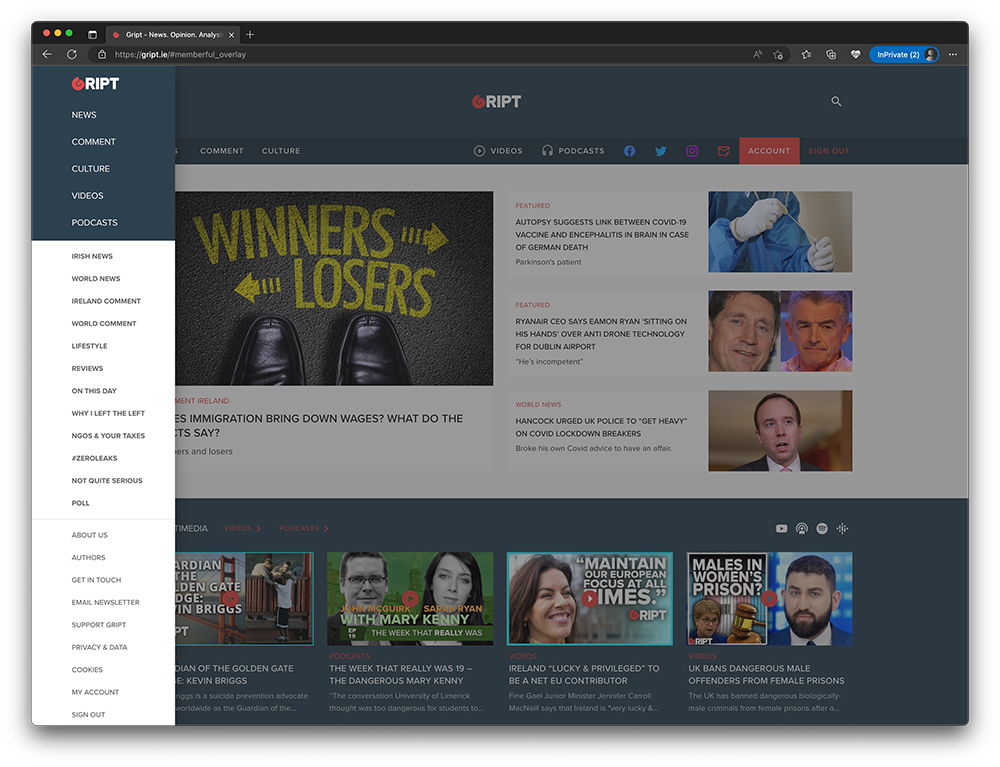
Task: Open the YouTube icon in the multimedia row
Action: [782, 528]
